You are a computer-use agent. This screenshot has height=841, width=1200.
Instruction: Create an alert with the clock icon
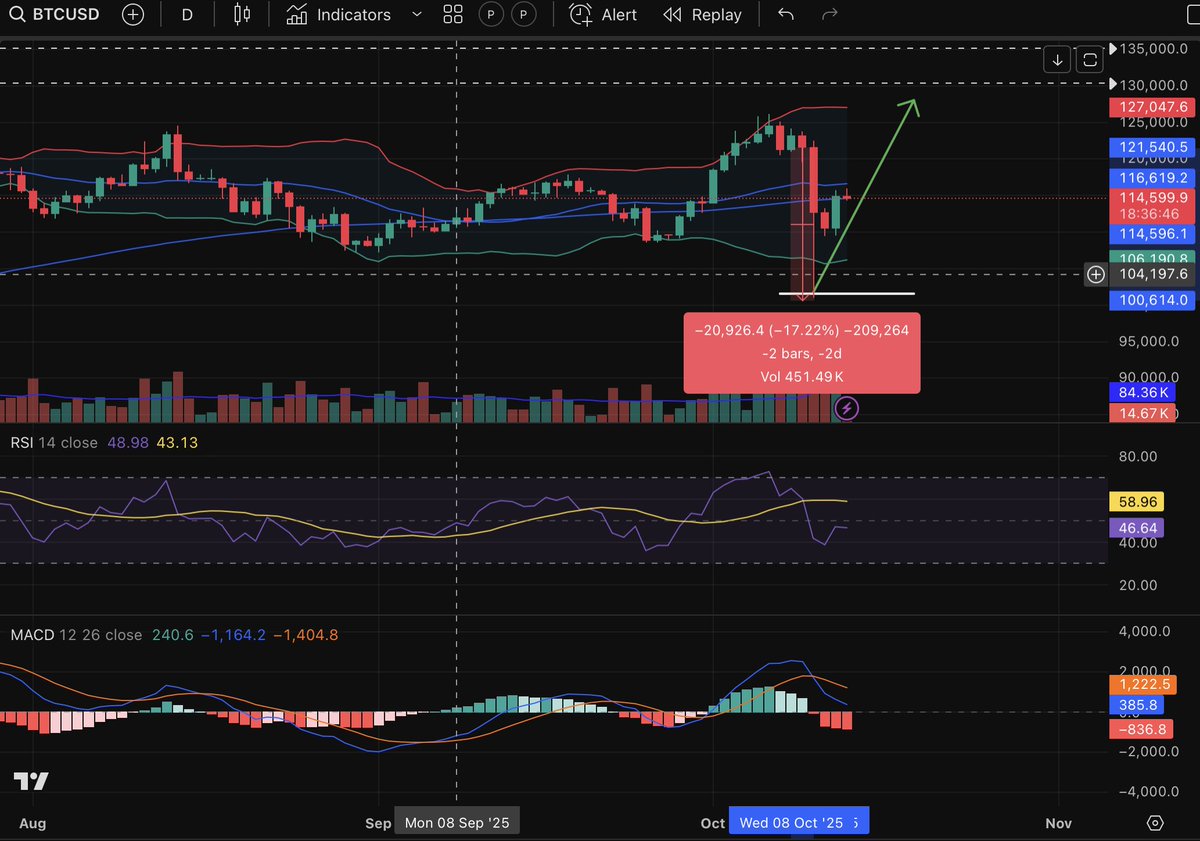coord(580,14)
